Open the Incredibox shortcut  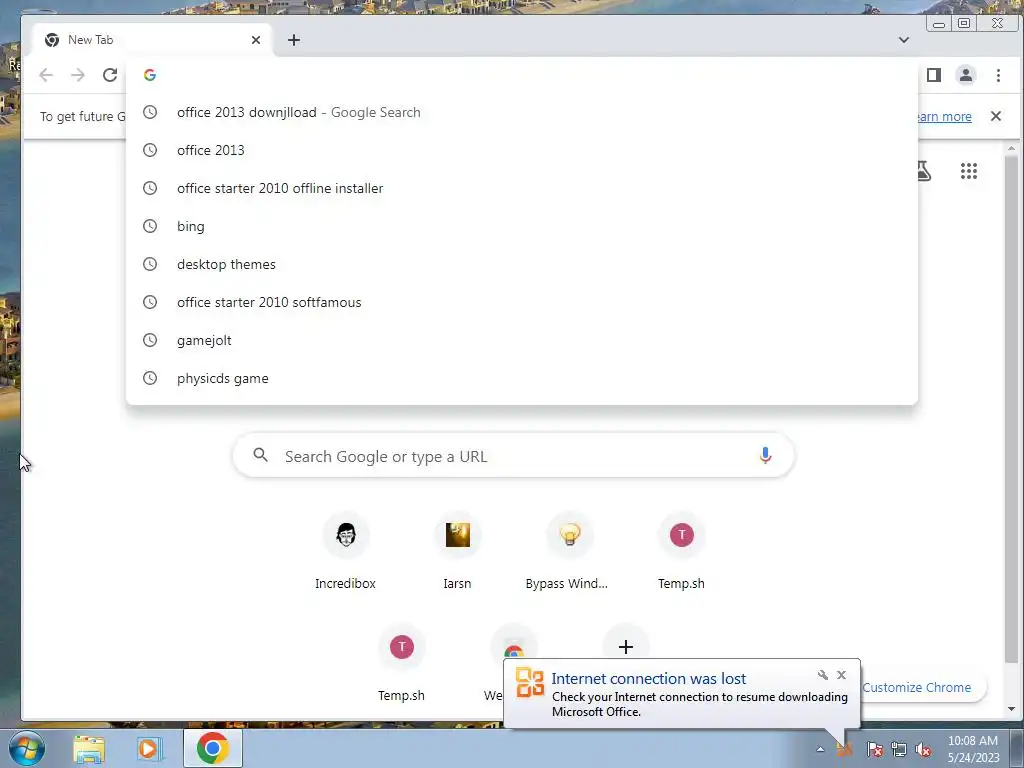345,554
